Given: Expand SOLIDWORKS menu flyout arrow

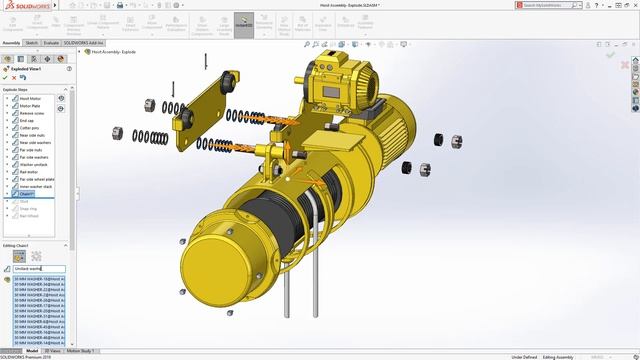Looking at the screenshot, I should click(x=55, y=6).
